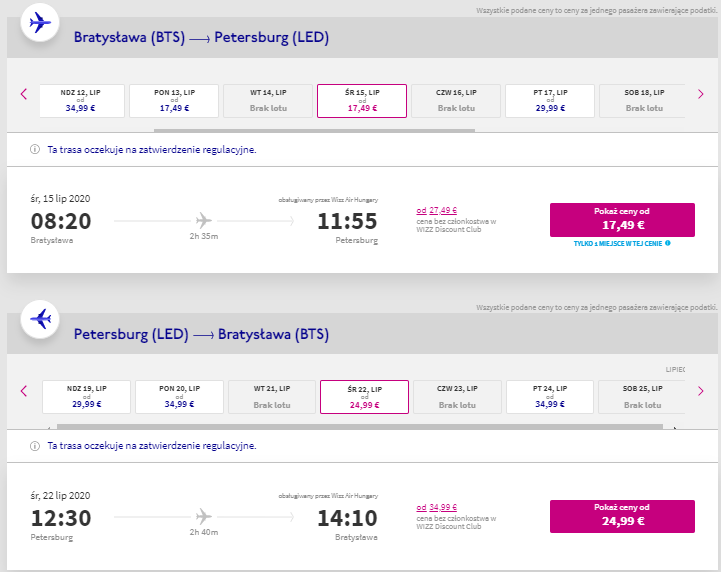Select outbound date NDZ 12, LIP
This screenshot has height=572, width=721.
pyautogui.click(x=81, y=101)
